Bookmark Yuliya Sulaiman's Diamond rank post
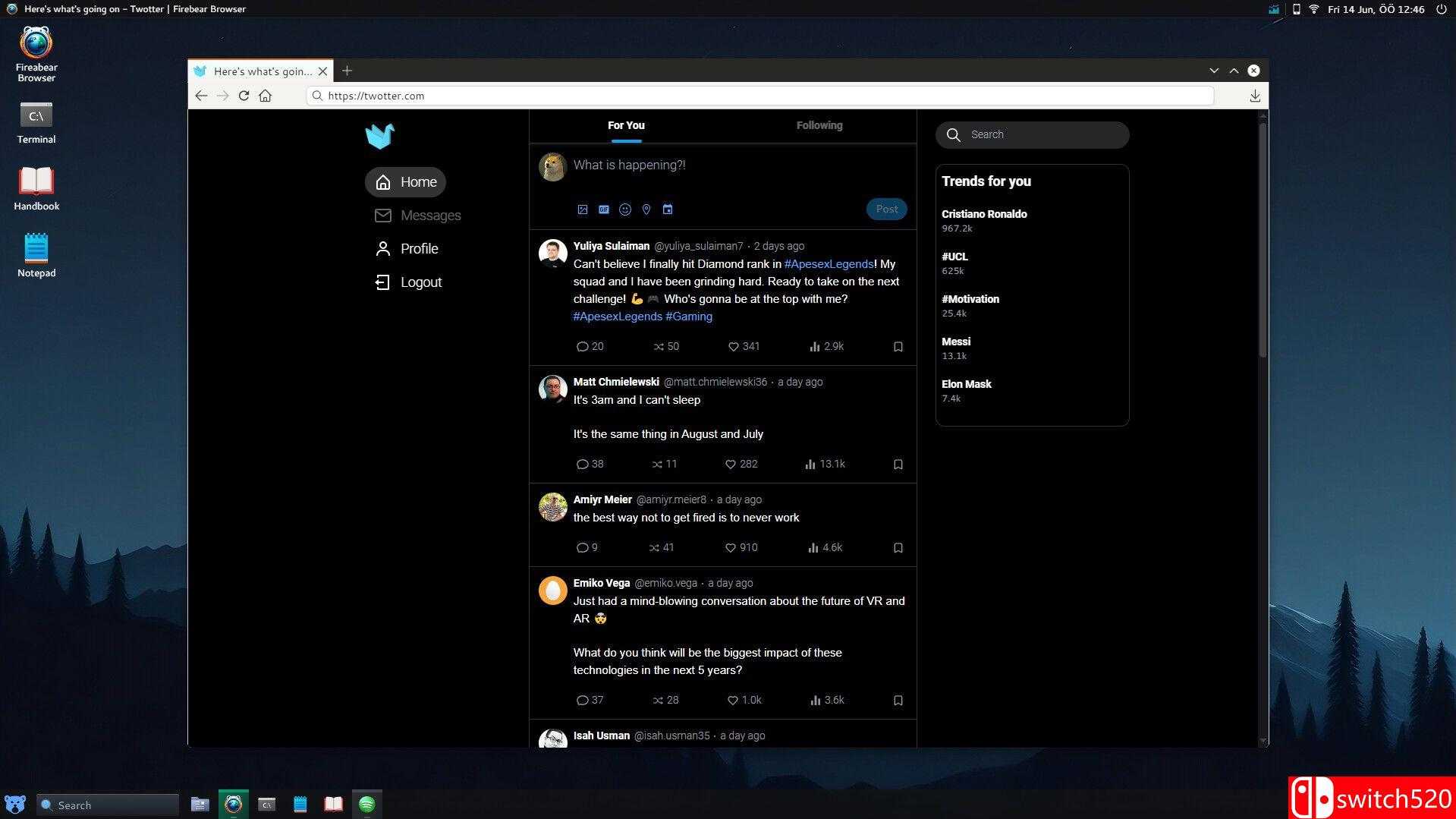1456x819 pixels. 898,347
